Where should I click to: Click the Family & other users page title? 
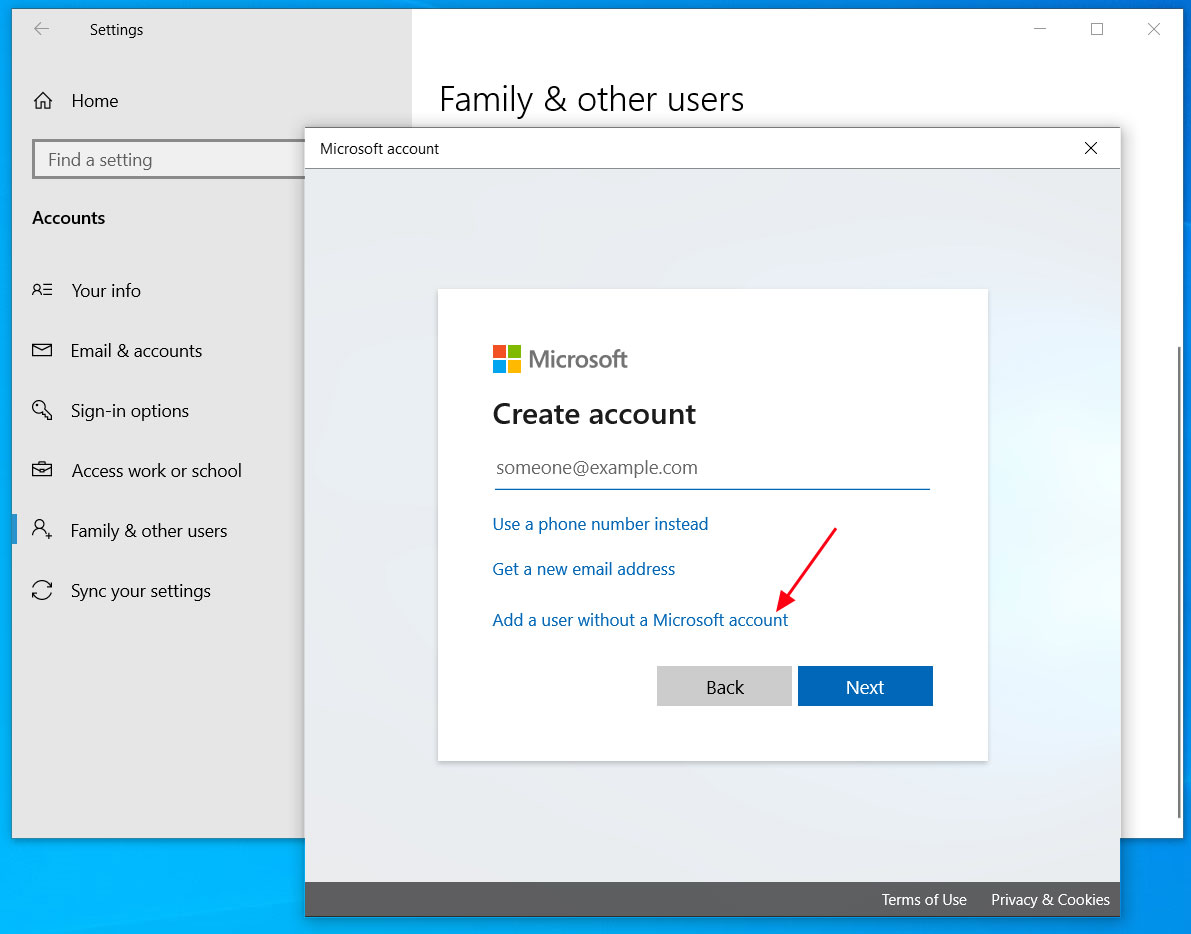[592, 99]
